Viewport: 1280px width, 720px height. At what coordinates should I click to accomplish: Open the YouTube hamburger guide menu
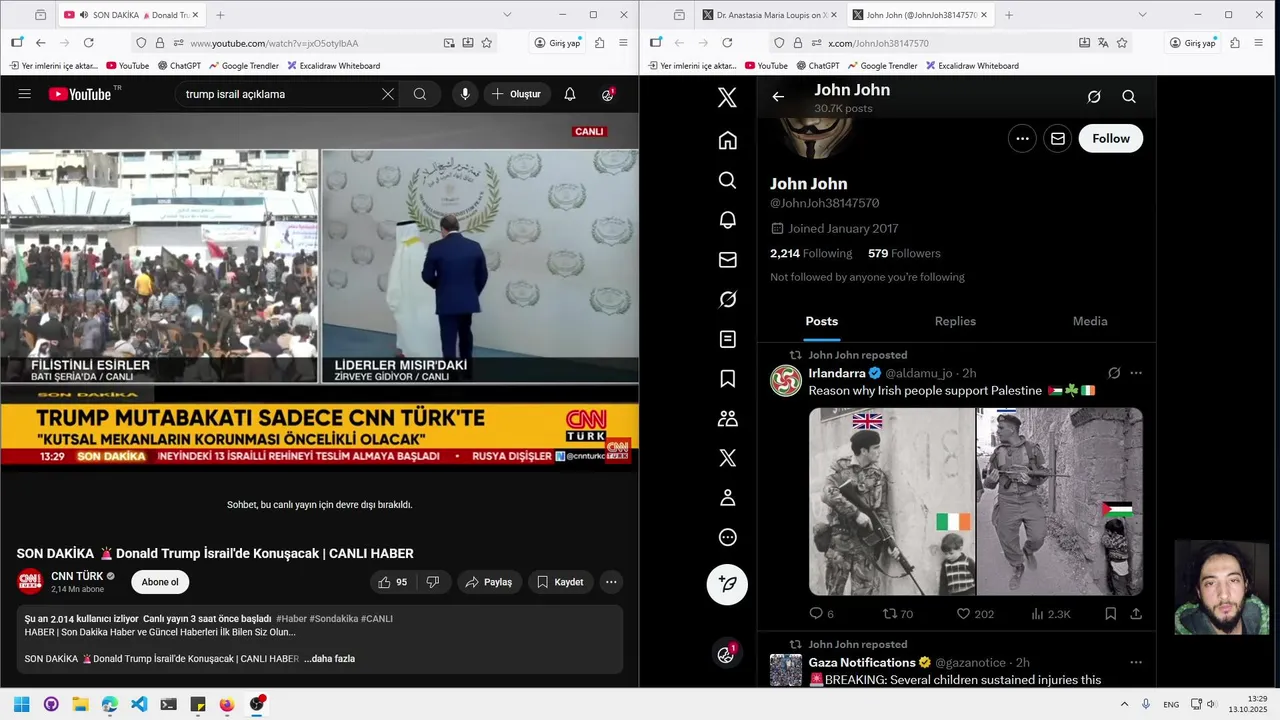[x=25, y=94]
